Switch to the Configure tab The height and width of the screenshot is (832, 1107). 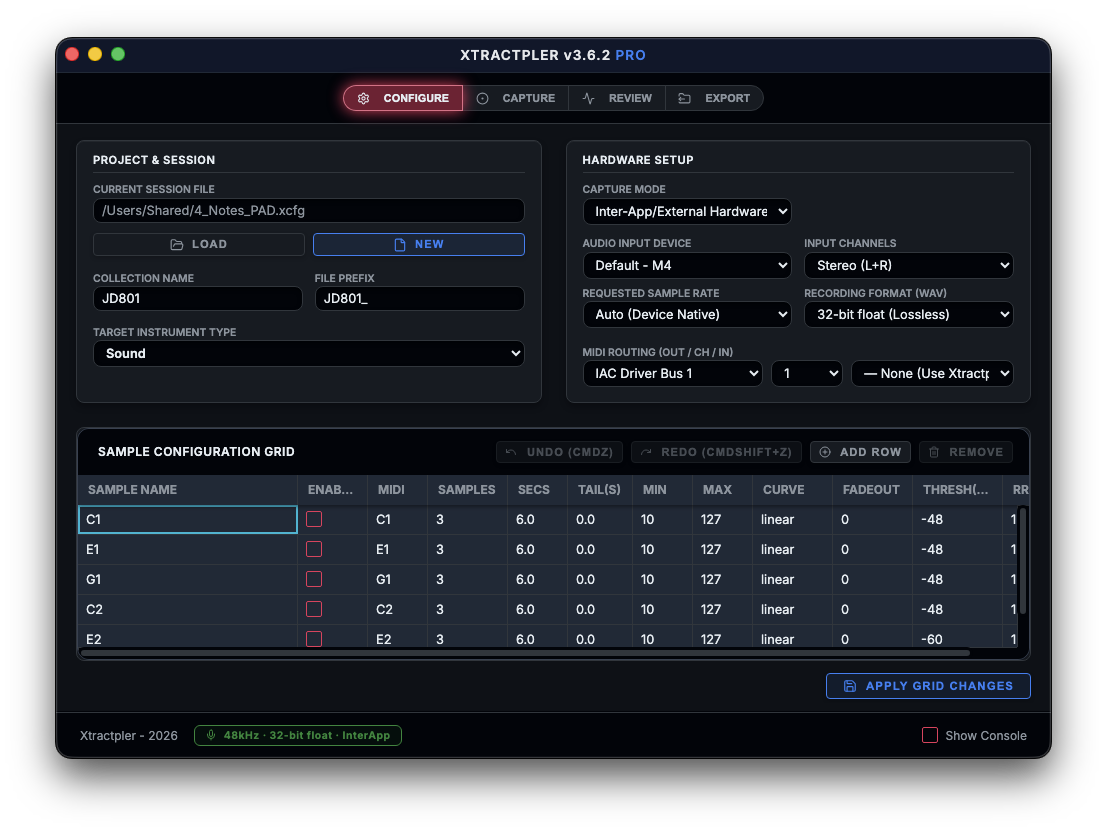click(403, 98)
